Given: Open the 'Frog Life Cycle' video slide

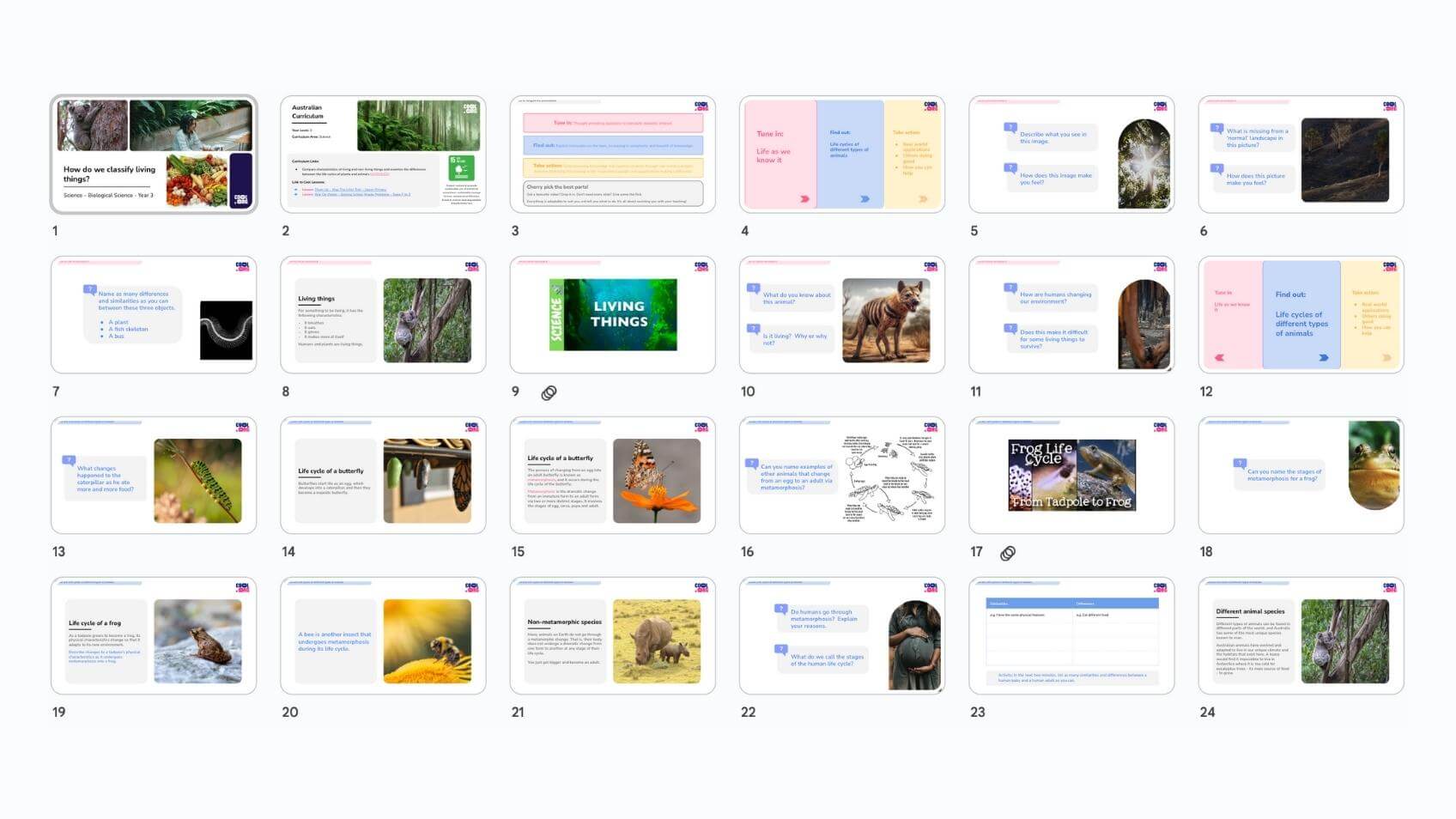Looking at the screenshot, I should click(x=1071, y=476).
